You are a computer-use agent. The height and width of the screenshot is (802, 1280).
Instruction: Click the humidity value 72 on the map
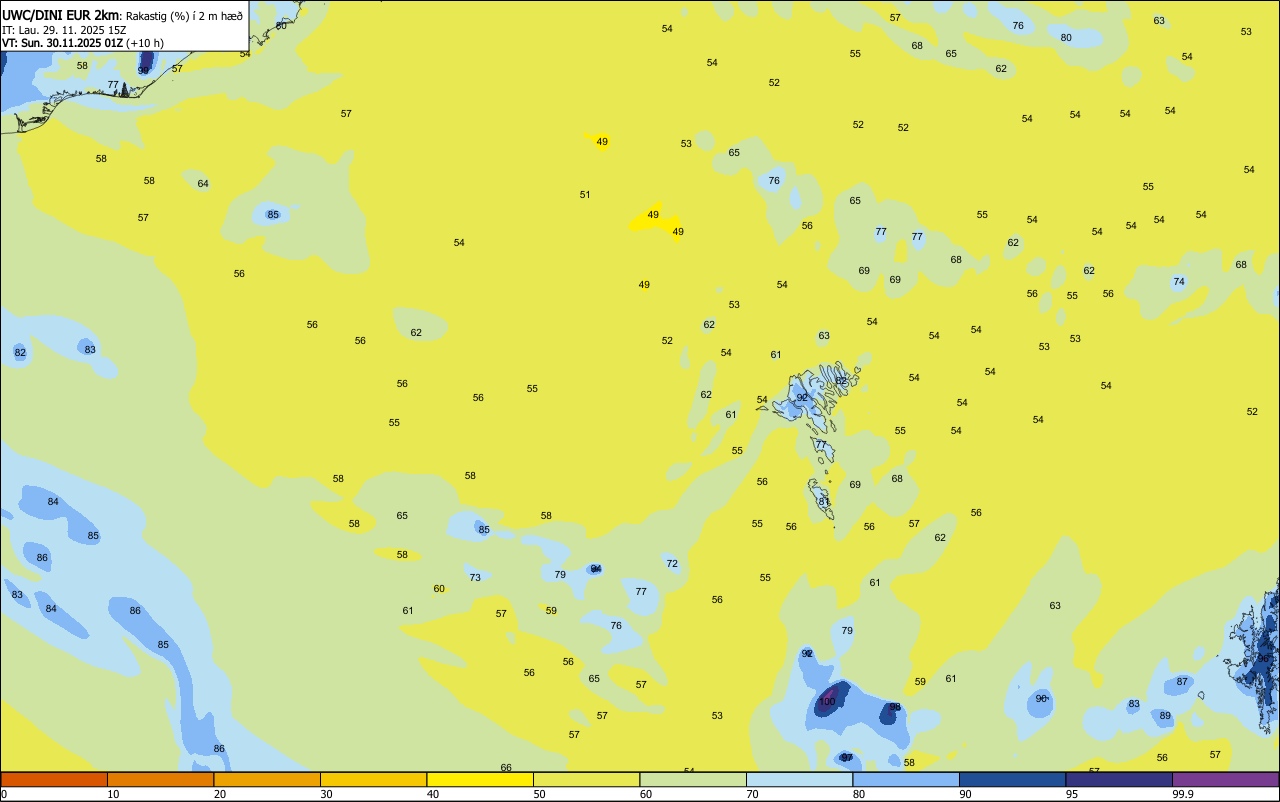pyautogui.click(x=672, y=564)
